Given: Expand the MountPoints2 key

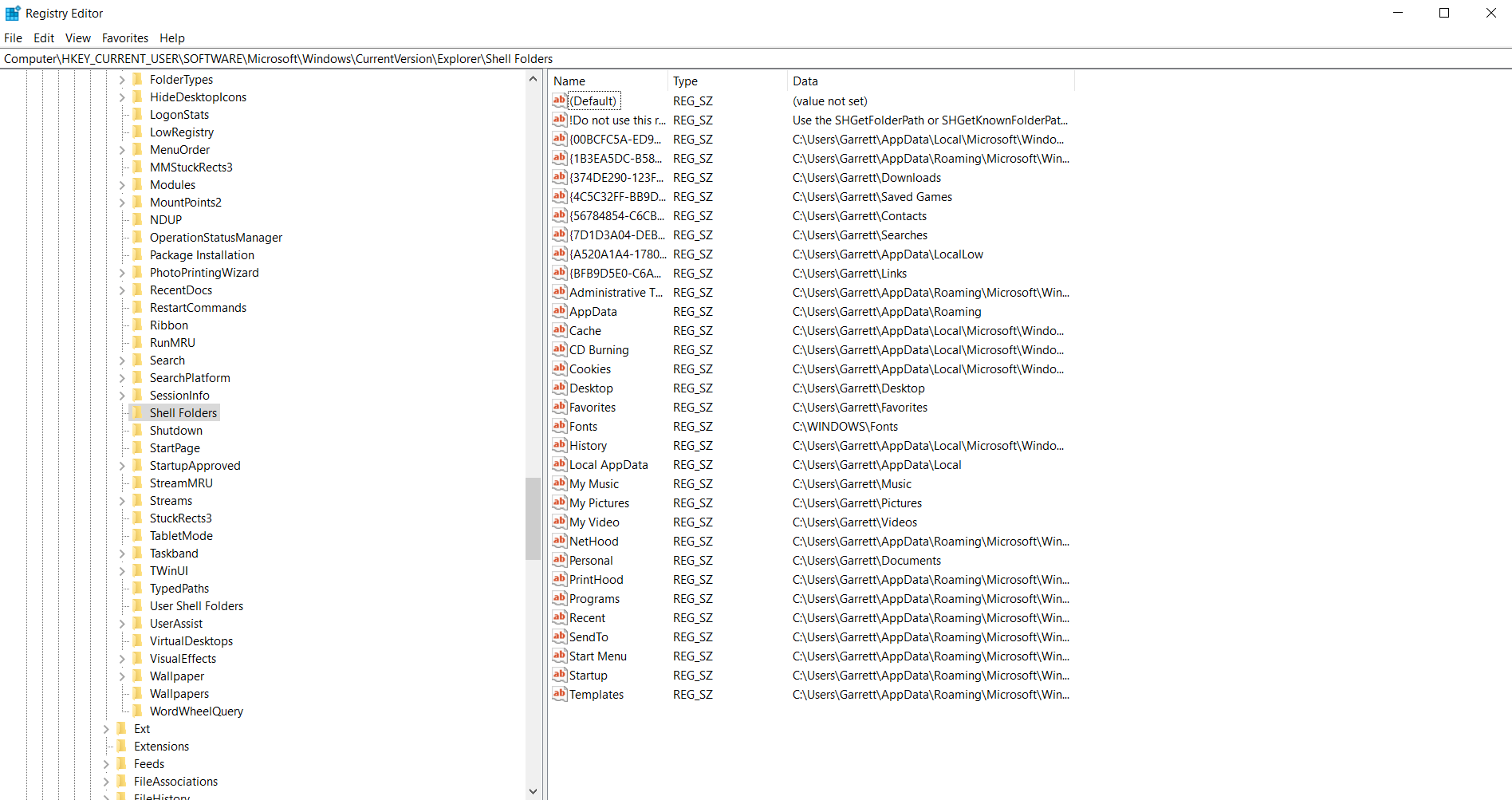Looking at the screenshot, I should pyautogui.click(x=122, y=203).
